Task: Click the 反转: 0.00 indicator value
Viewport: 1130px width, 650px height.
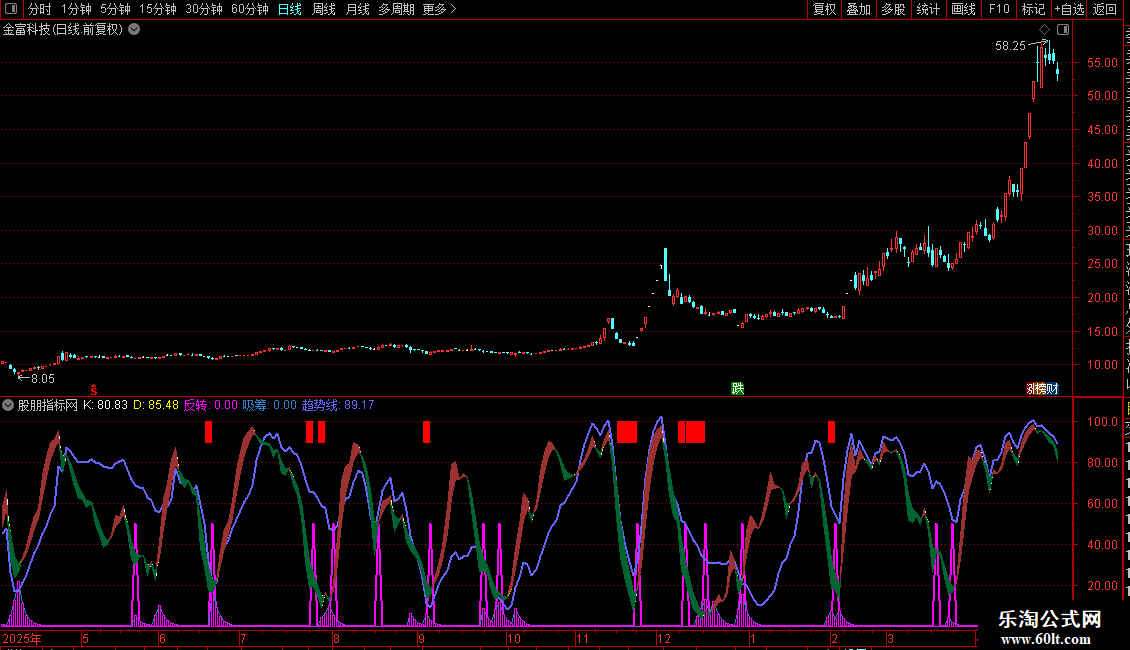Action: [210, 405]
